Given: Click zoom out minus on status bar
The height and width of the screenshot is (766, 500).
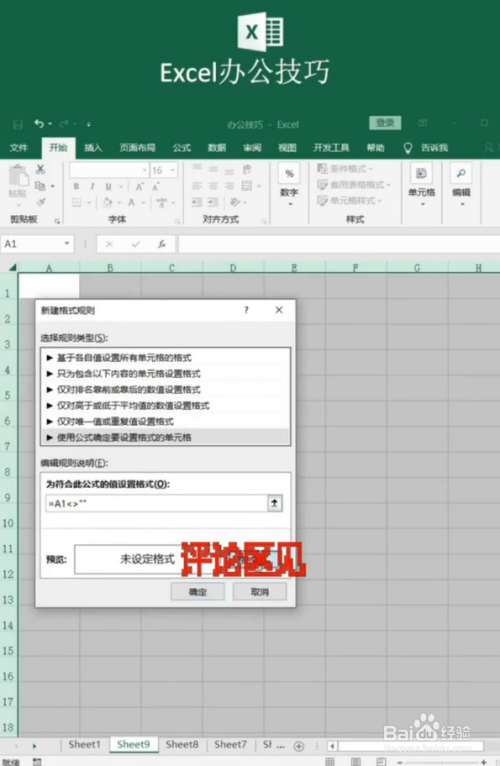Looking at the screenshot, I should (400, 762).
